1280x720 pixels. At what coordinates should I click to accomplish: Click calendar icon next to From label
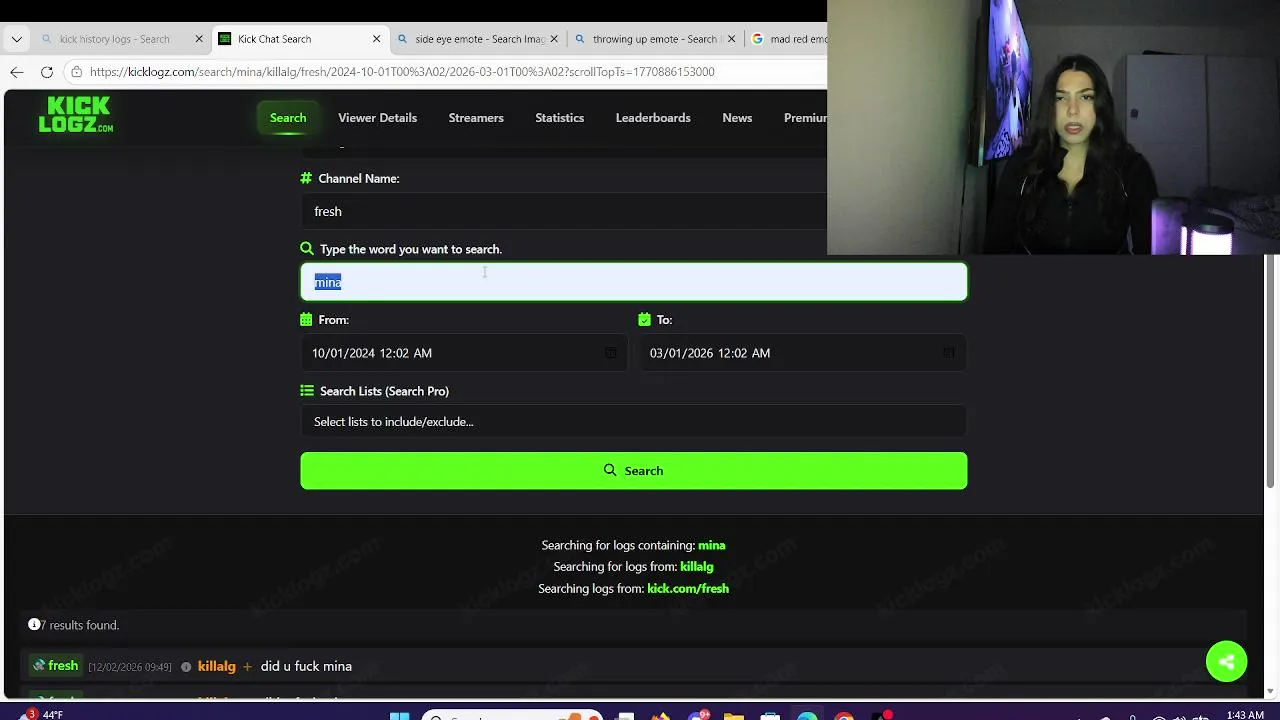coord(306,320)
